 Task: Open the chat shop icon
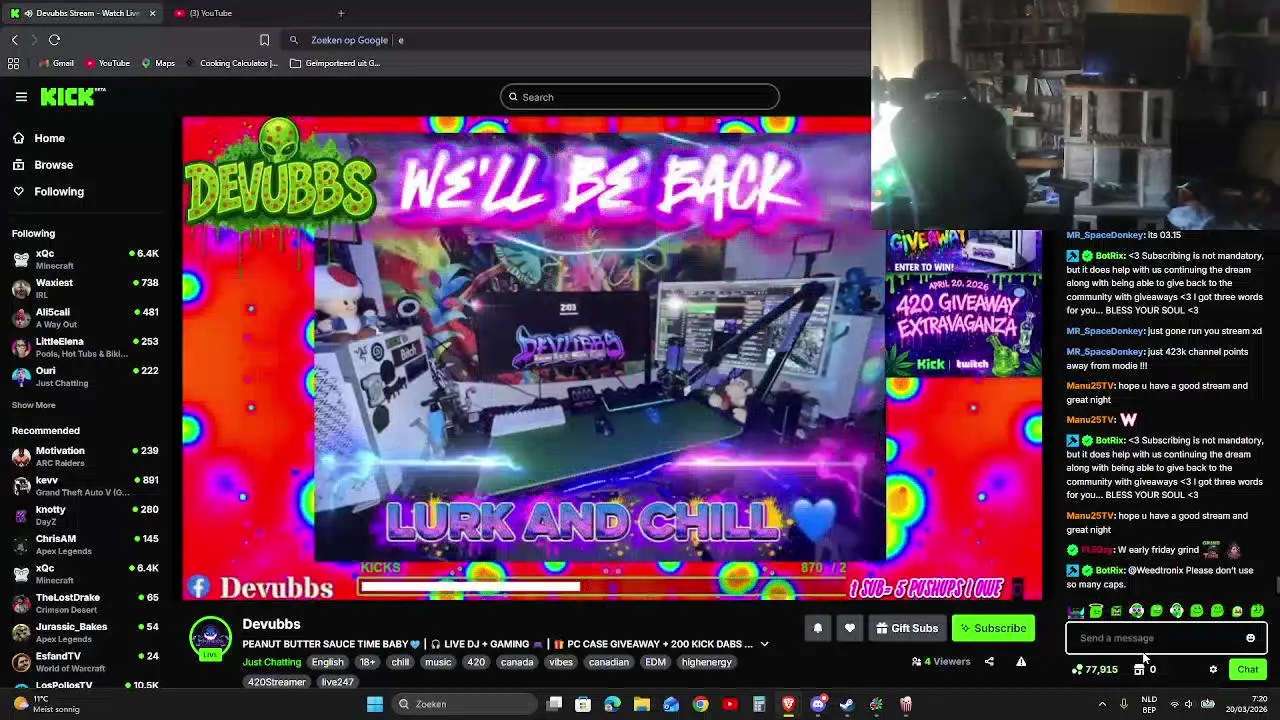[1139, 669]
